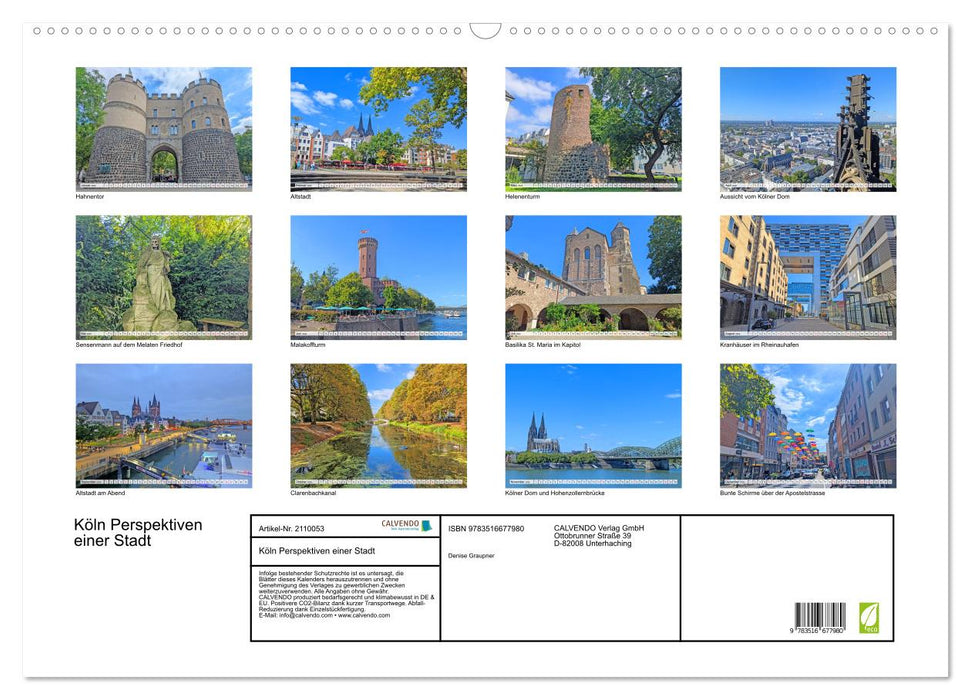Select the Hahnentor photo thumbnail
The width and height of the screenshot is (971, 700).
(164, 128)
